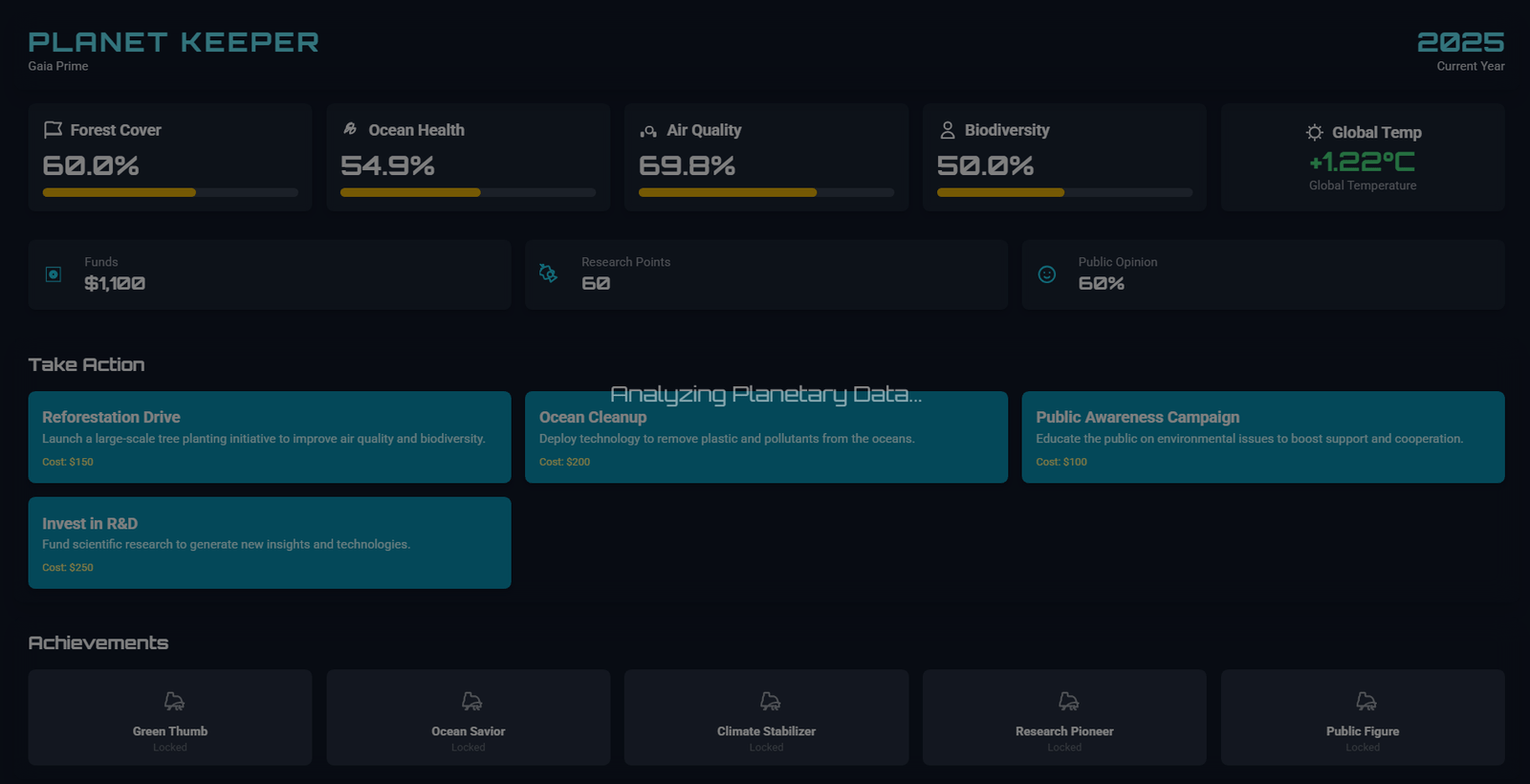Run the Public Awareness Campaign
Image resolution: width=1530 pixels, height=784 pixels.
[x=1262, y=437]
